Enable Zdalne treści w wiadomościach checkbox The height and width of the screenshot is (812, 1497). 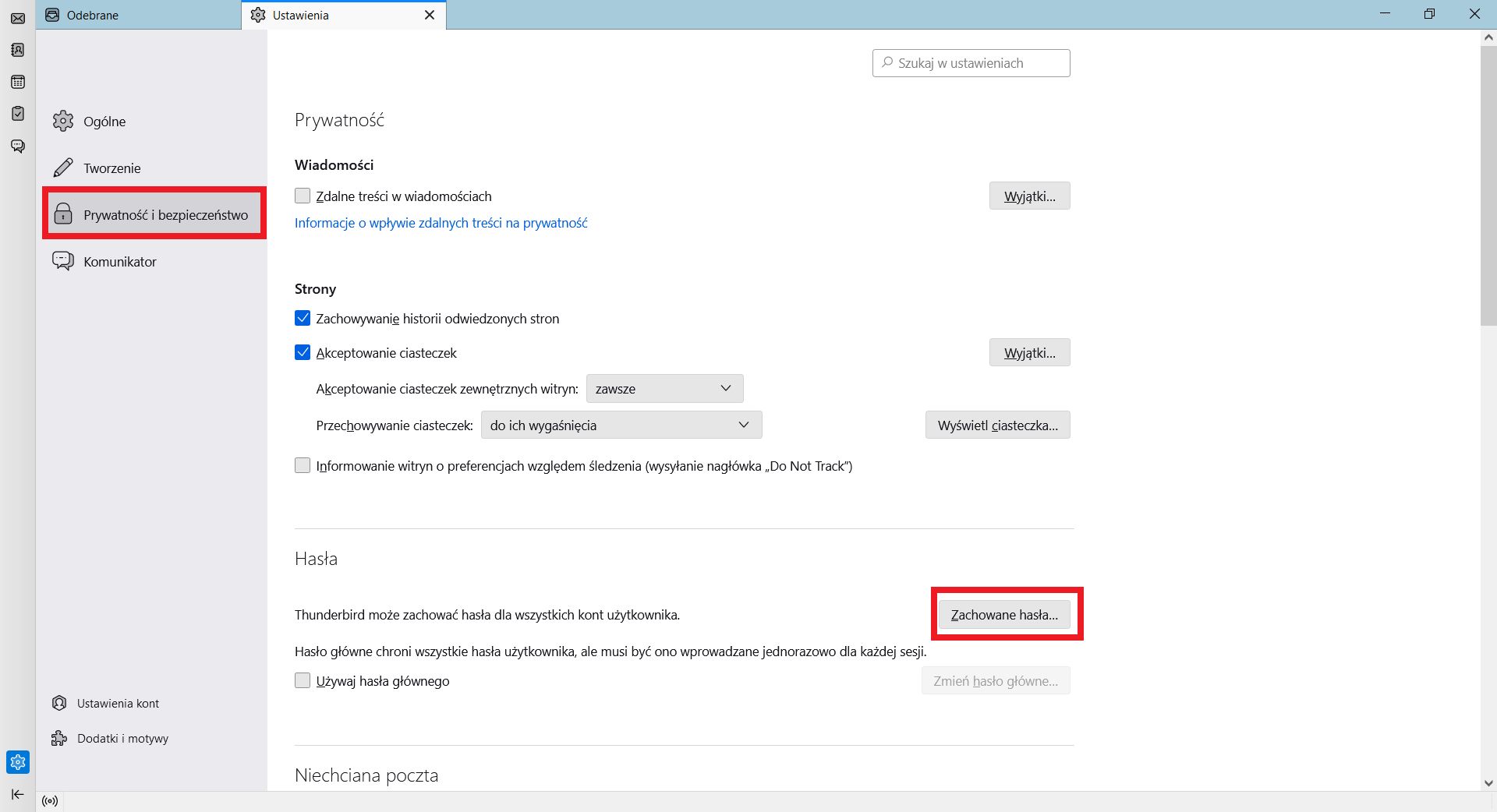pyautogui.click(x=303, y=196)
